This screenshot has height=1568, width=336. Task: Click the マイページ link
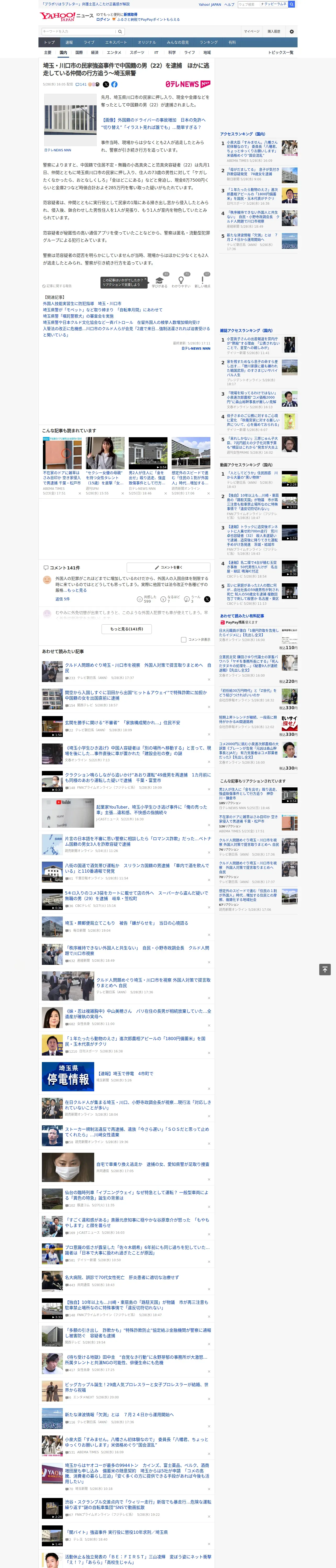coord(251,32)
